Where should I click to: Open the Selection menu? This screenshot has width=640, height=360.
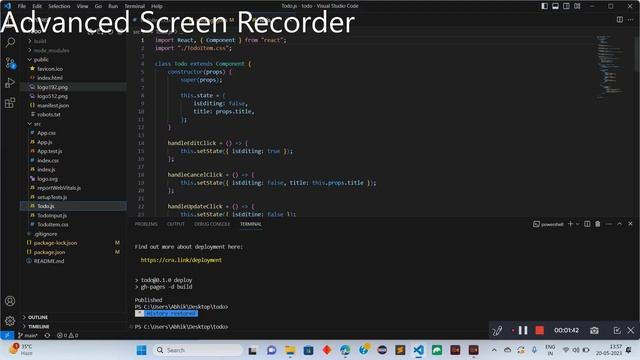(x=59, y=6)
